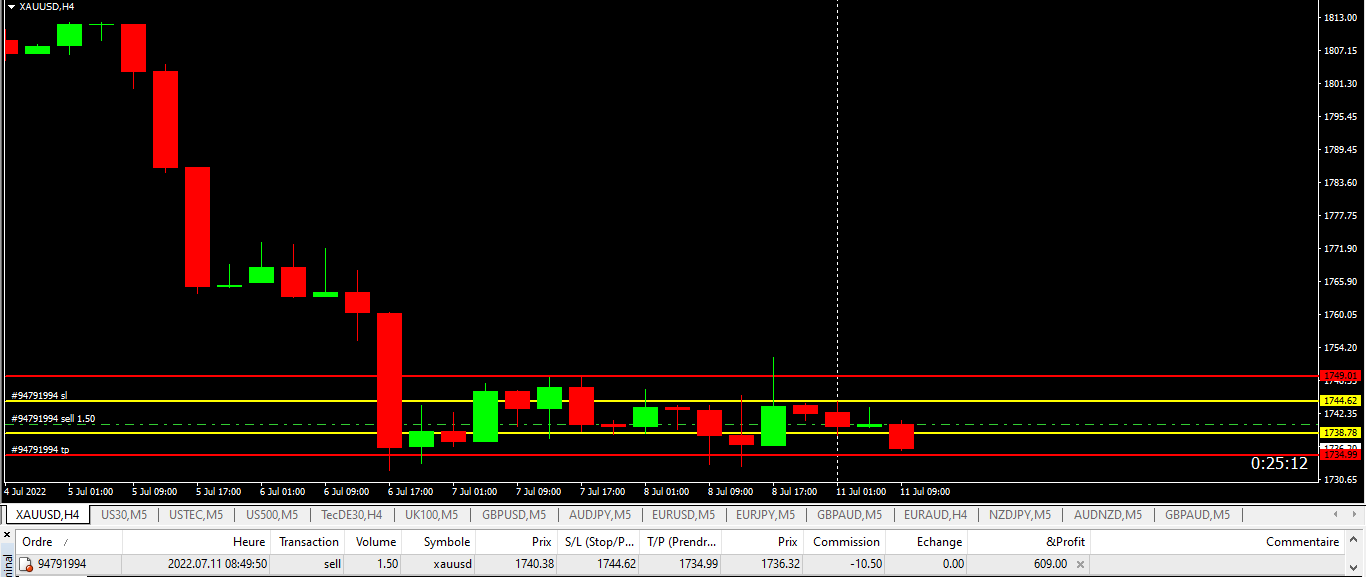
Task: Click the red 1749.01 price label
Action: pos(1340,376)
